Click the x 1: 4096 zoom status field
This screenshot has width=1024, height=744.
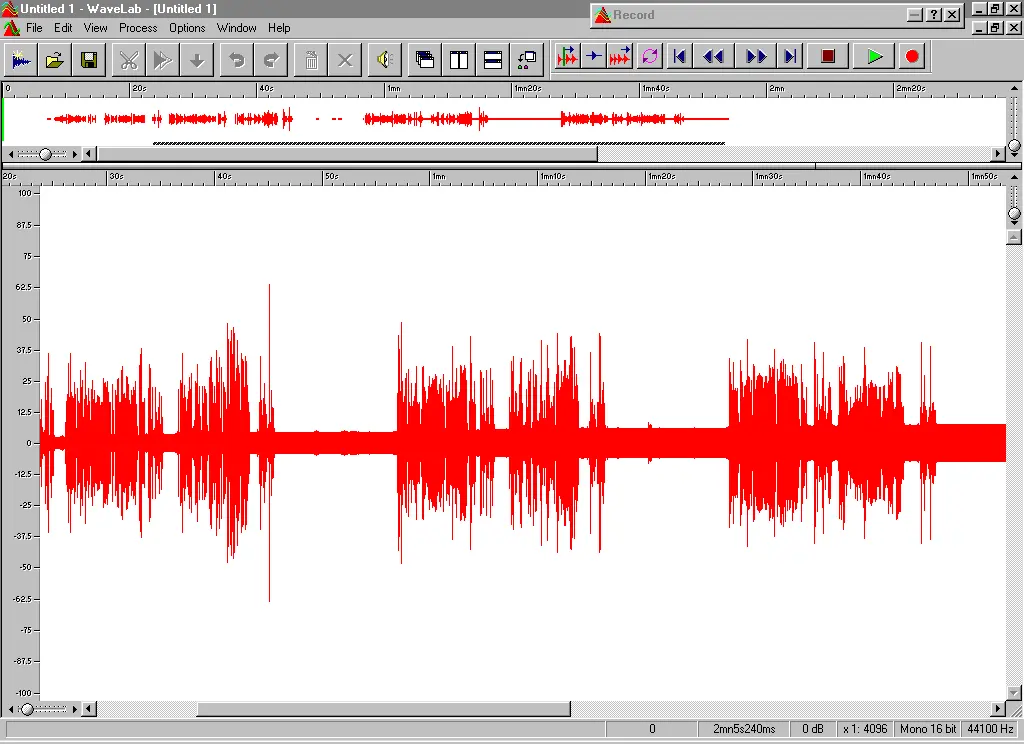865,729
